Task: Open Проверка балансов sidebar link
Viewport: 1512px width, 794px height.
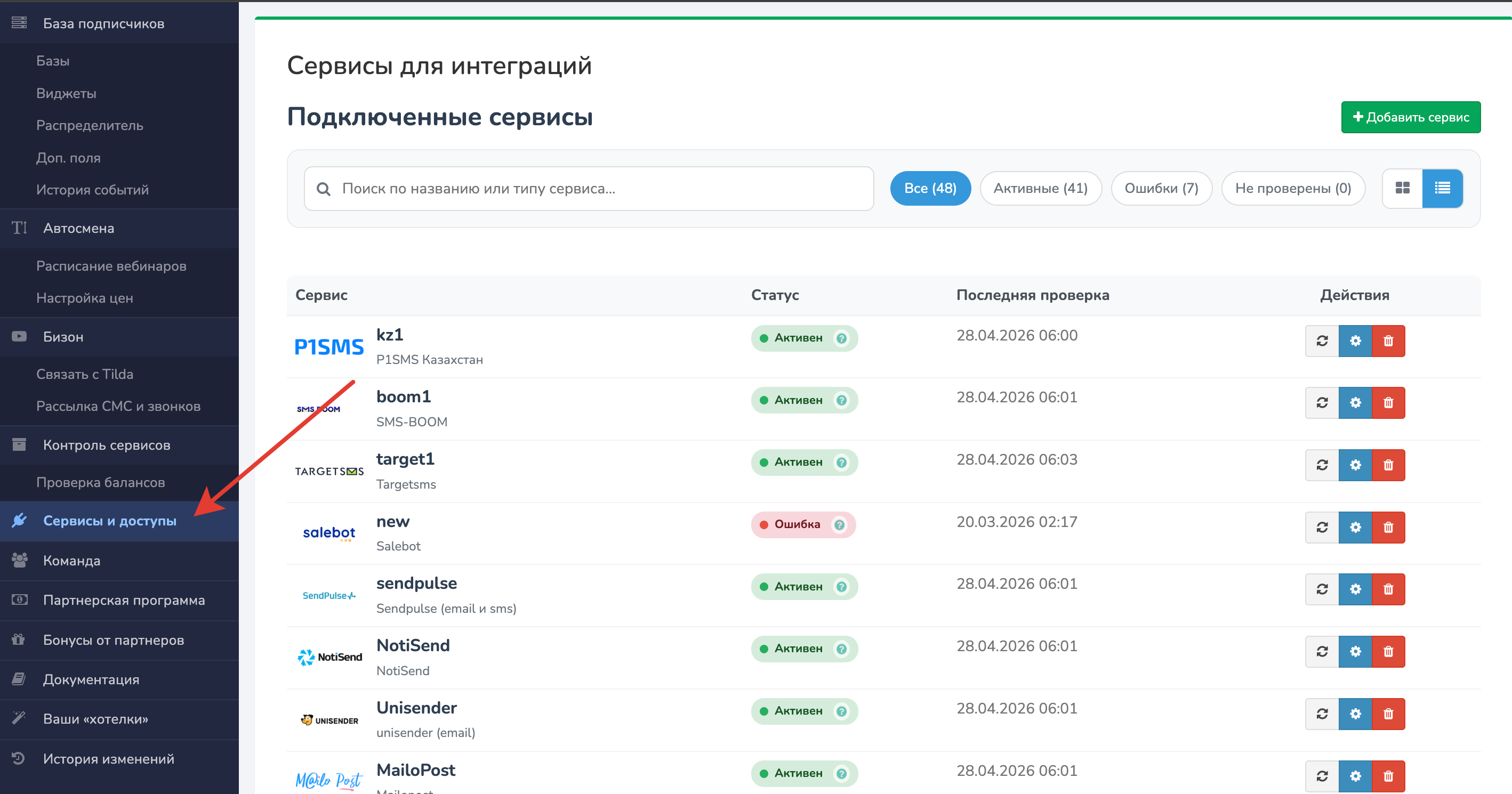Action: pyautogui.click(x=100, y=482)
